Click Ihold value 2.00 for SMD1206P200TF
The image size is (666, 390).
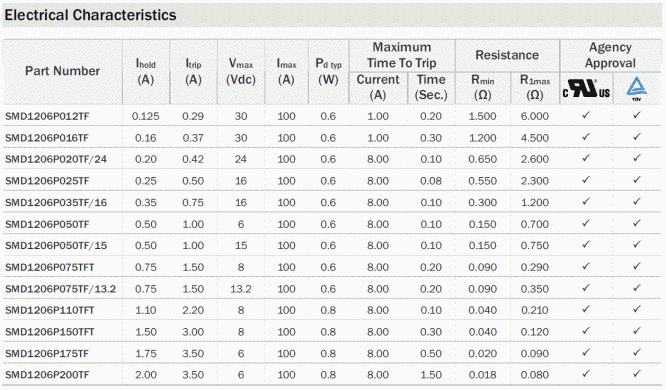(x=146, y=375)
